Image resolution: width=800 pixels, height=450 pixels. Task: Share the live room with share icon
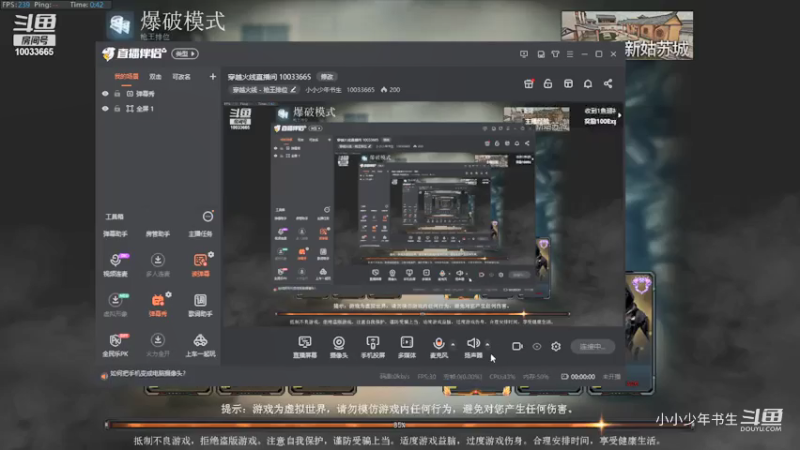pos(608,84)
